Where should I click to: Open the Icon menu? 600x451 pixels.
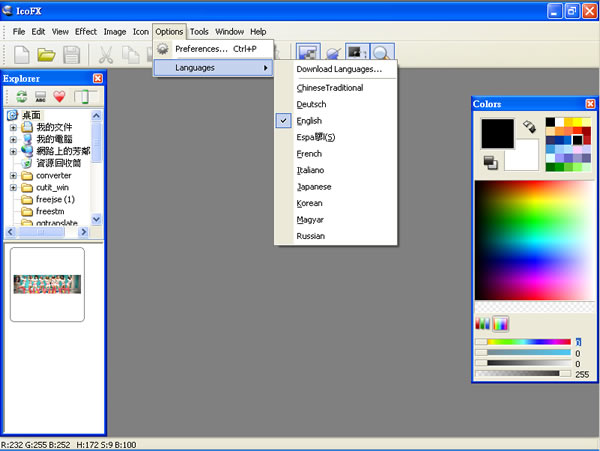click(141, 32)
